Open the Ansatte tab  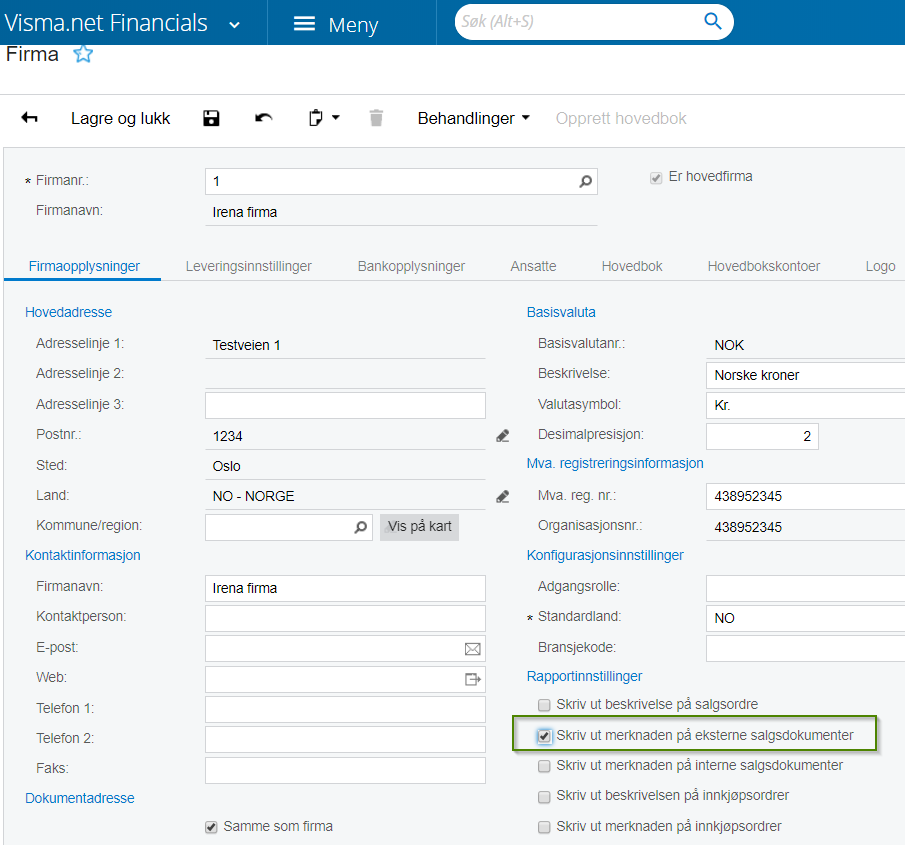533,266
